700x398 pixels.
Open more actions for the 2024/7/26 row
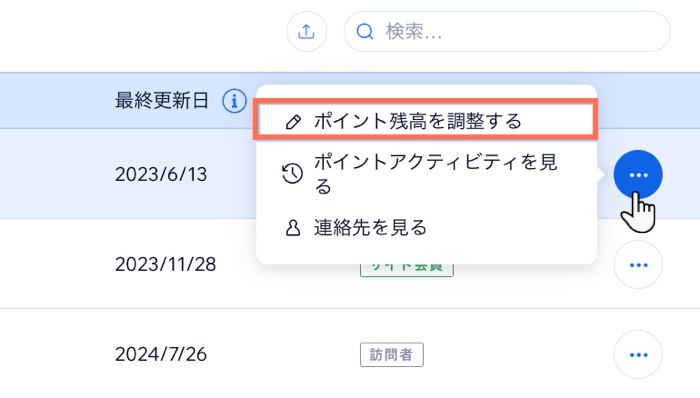(x=638, y=355)
